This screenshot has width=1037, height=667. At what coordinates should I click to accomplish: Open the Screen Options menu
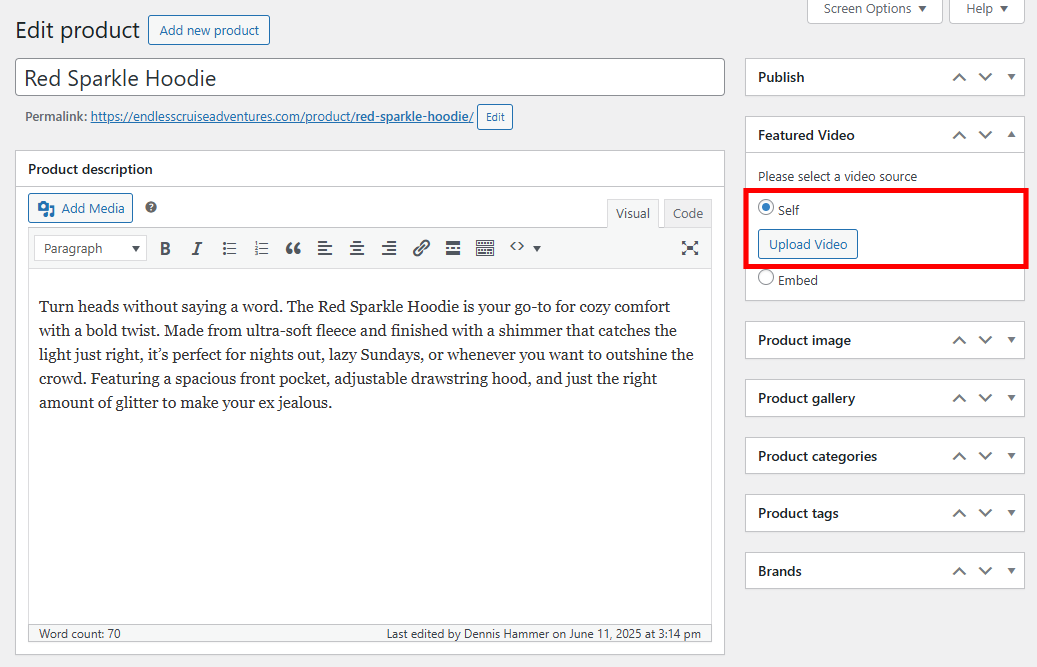click(x=874, y=9)
